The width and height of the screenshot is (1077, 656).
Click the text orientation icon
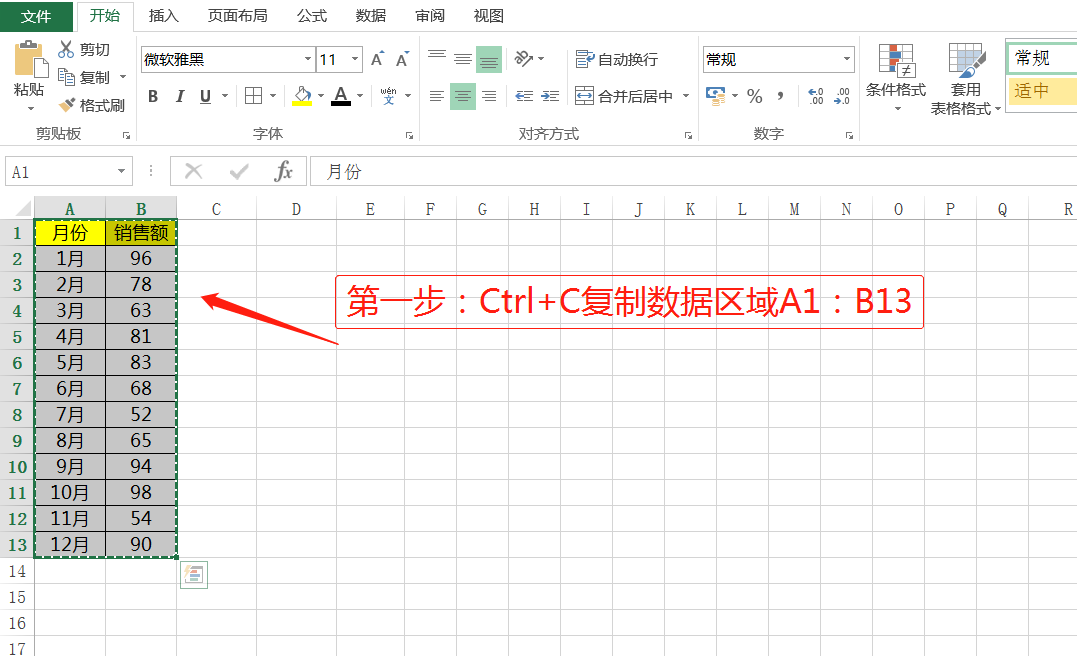click(x=523, y=59)
